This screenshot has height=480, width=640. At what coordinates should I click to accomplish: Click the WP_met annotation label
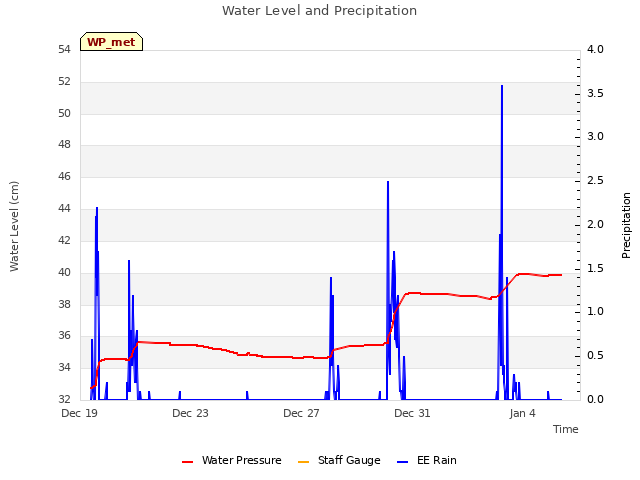click(111, 42)
